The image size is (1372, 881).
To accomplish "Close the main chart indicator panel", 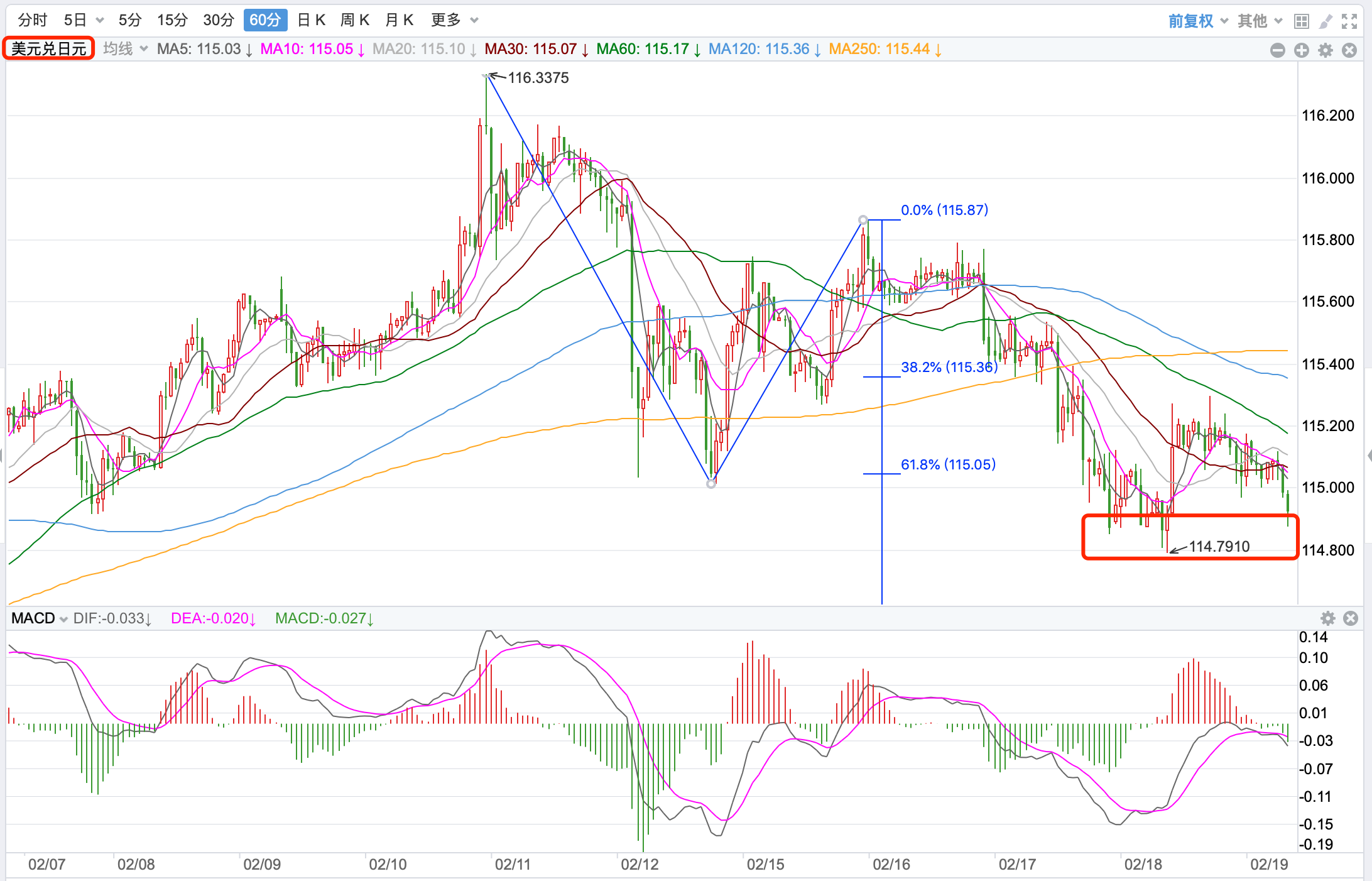I will click(x=1349, y=50).
